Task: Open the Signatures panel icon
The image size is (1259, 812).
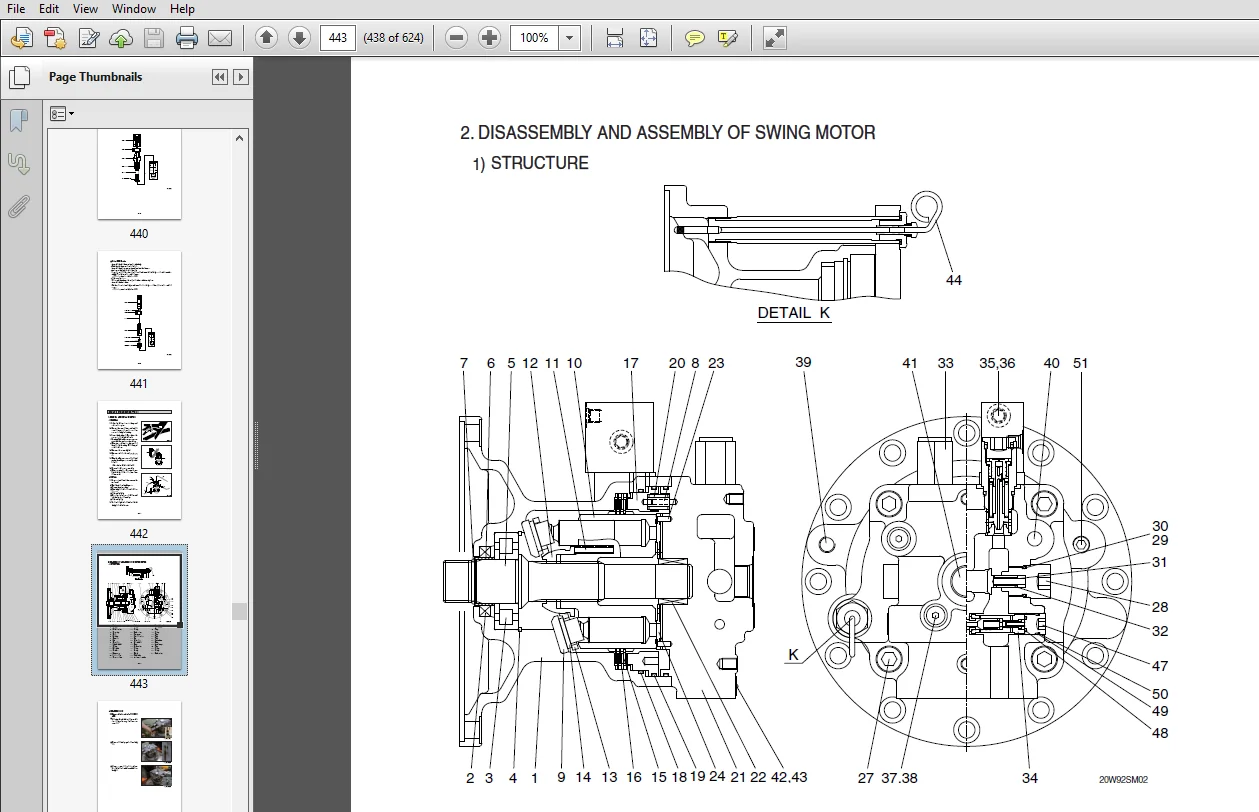Action: coord(18,163)
